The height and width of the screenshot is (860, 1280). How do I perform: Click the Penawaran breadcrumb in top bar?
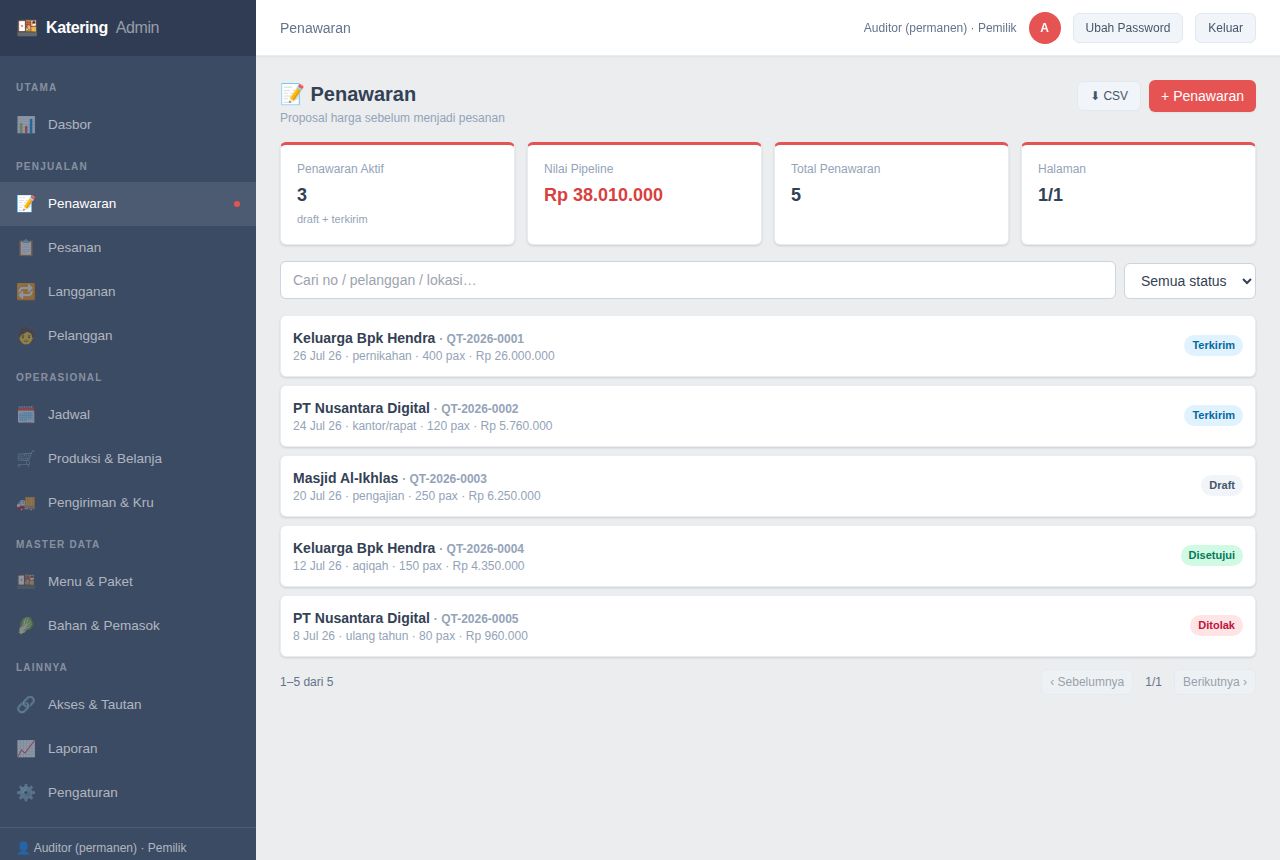click(x=315, y=28)
